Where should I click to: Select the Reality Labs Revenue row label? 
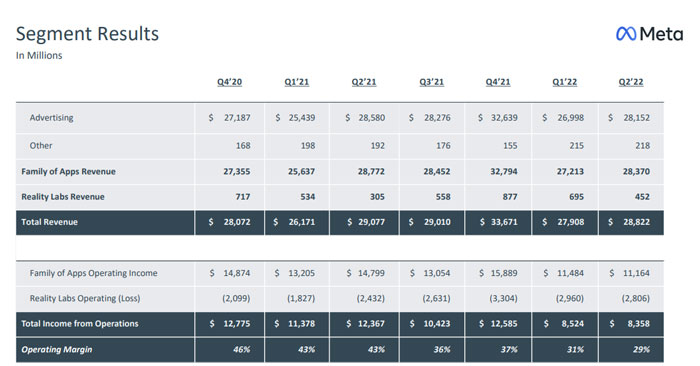click(63, 197)
